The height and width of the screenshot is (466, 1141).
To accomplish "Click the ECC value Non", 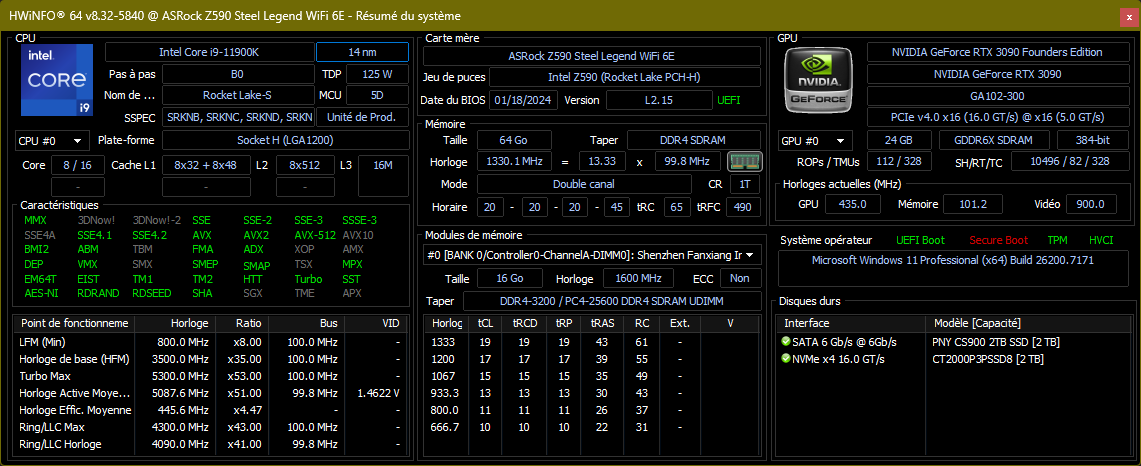I will [x=740, y=278].
